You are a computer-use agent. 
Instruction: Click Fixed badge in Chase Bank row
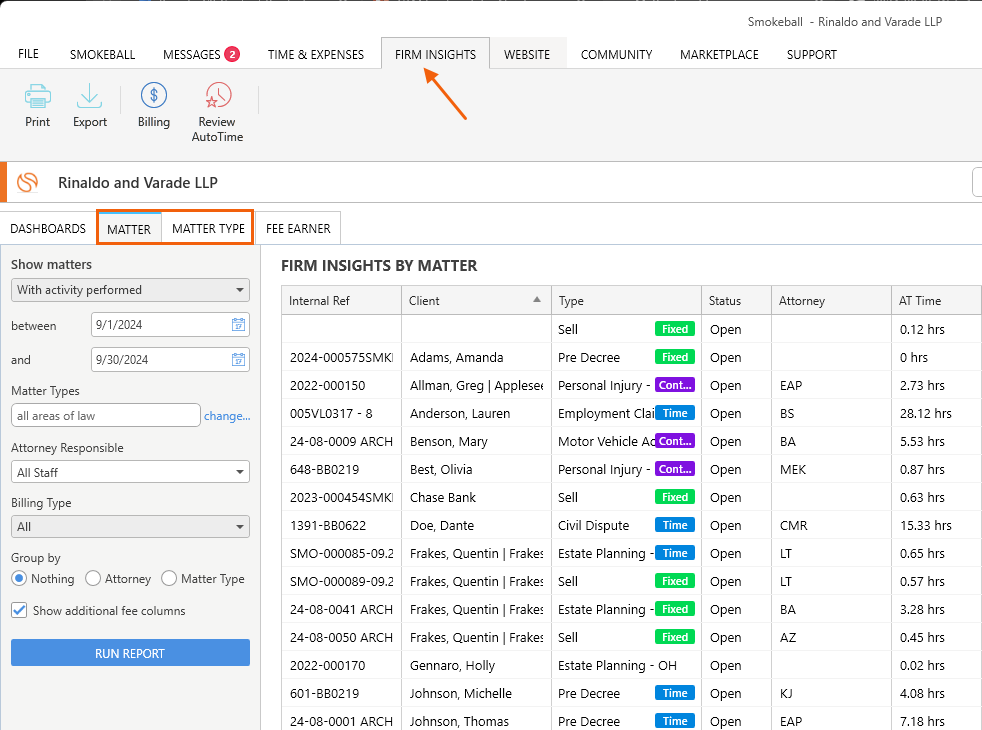(674, 497)
